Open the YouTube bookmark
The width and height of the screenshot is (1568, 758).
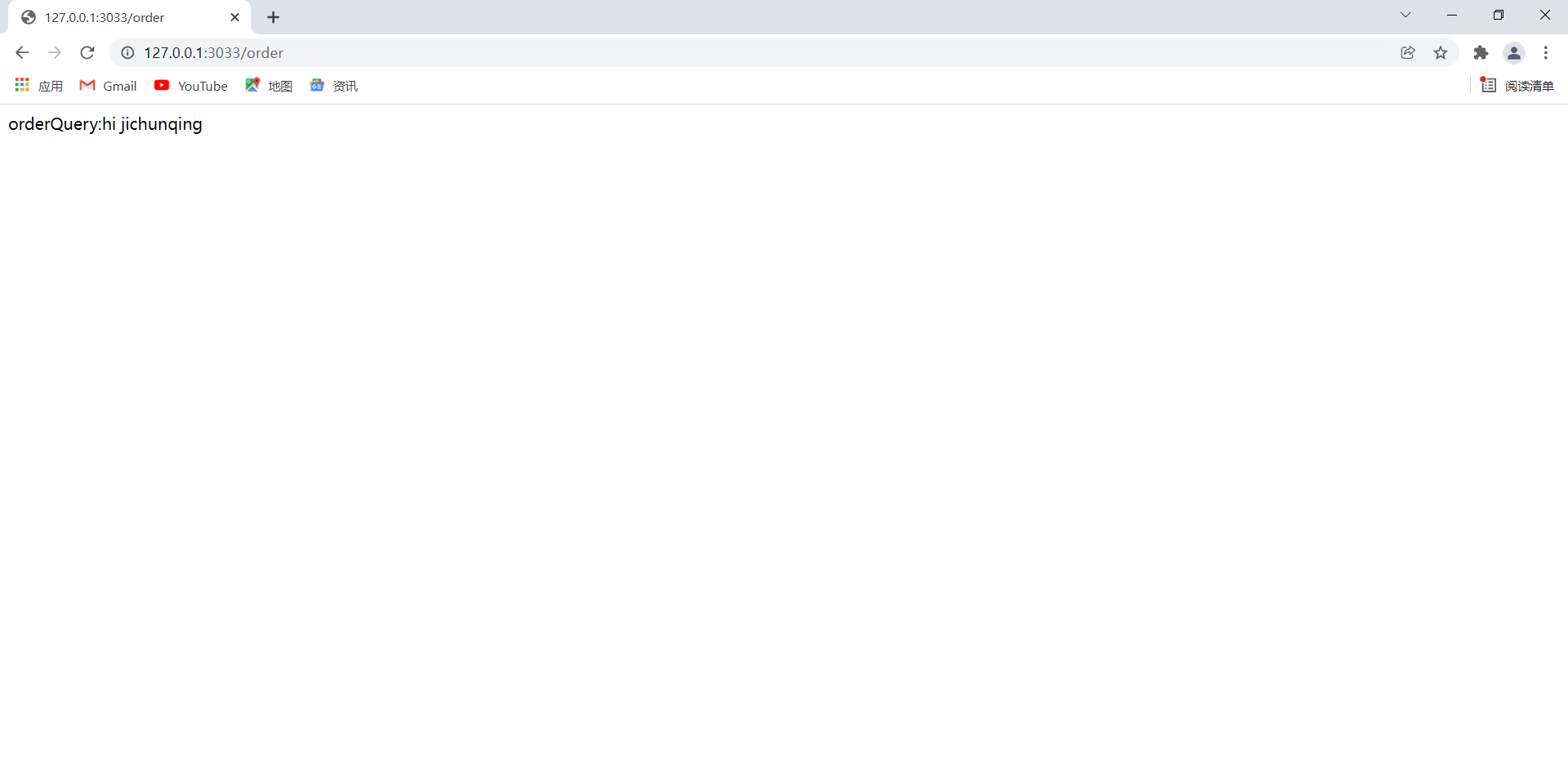pos(191,86)
